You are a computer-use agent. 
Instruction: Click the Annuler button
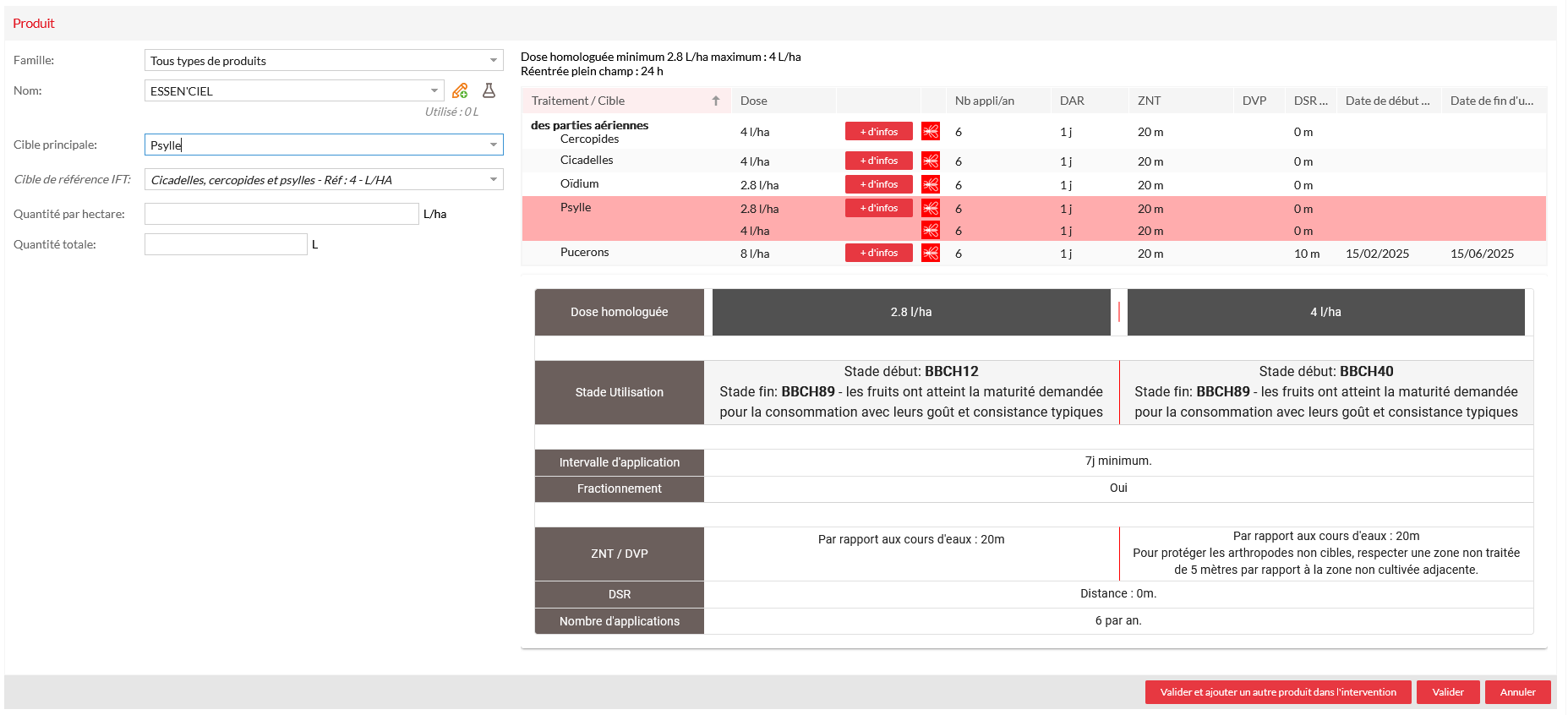1517,692
